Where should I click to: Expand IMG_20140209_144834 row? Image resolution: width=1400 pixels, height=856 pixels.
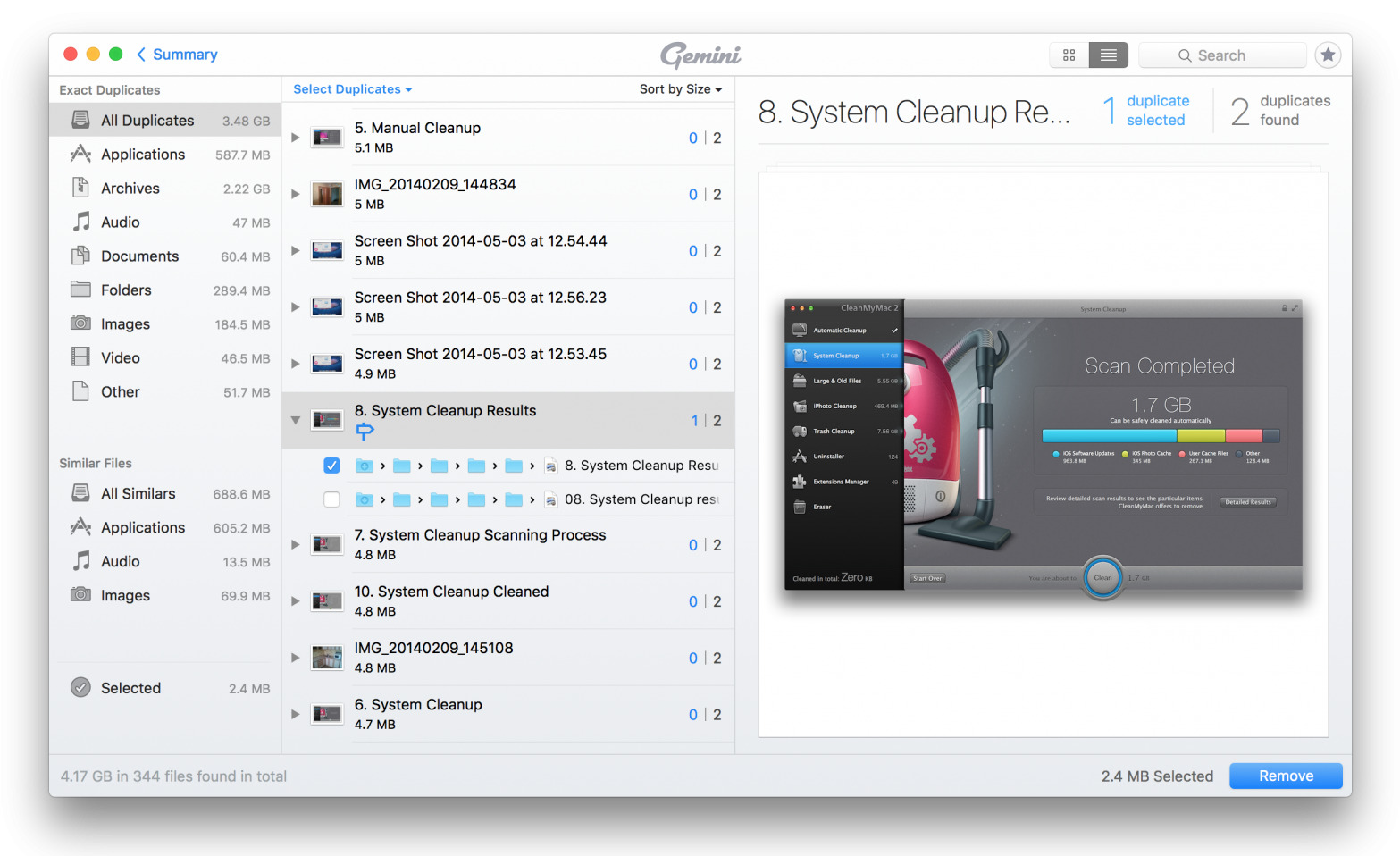point(296,194)
